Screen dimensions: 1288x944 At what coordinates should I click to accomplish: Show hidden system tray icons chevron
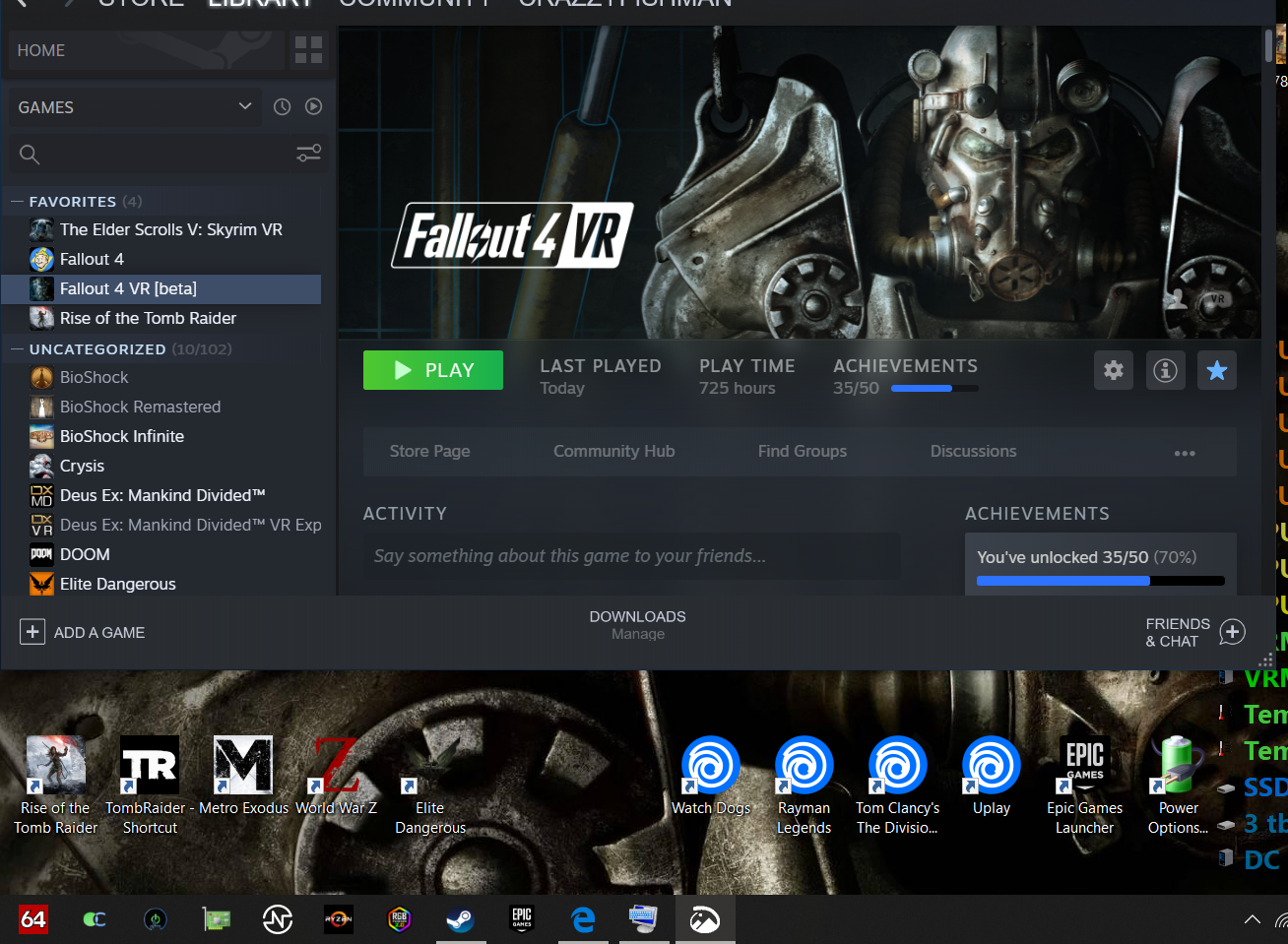pos(1252,919)
